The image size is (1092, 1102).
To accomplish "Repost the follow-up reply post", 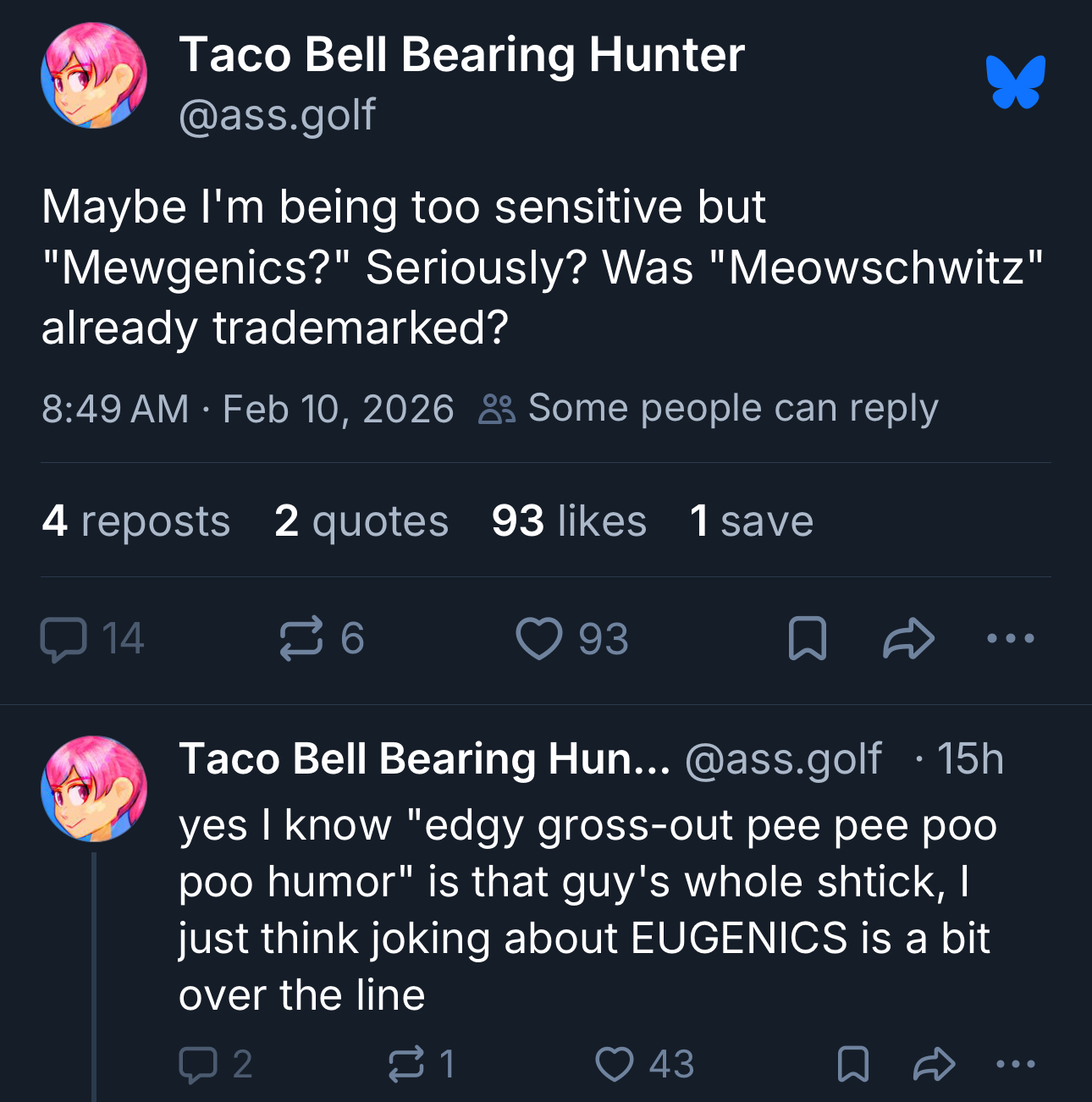I will point(405,1064).
